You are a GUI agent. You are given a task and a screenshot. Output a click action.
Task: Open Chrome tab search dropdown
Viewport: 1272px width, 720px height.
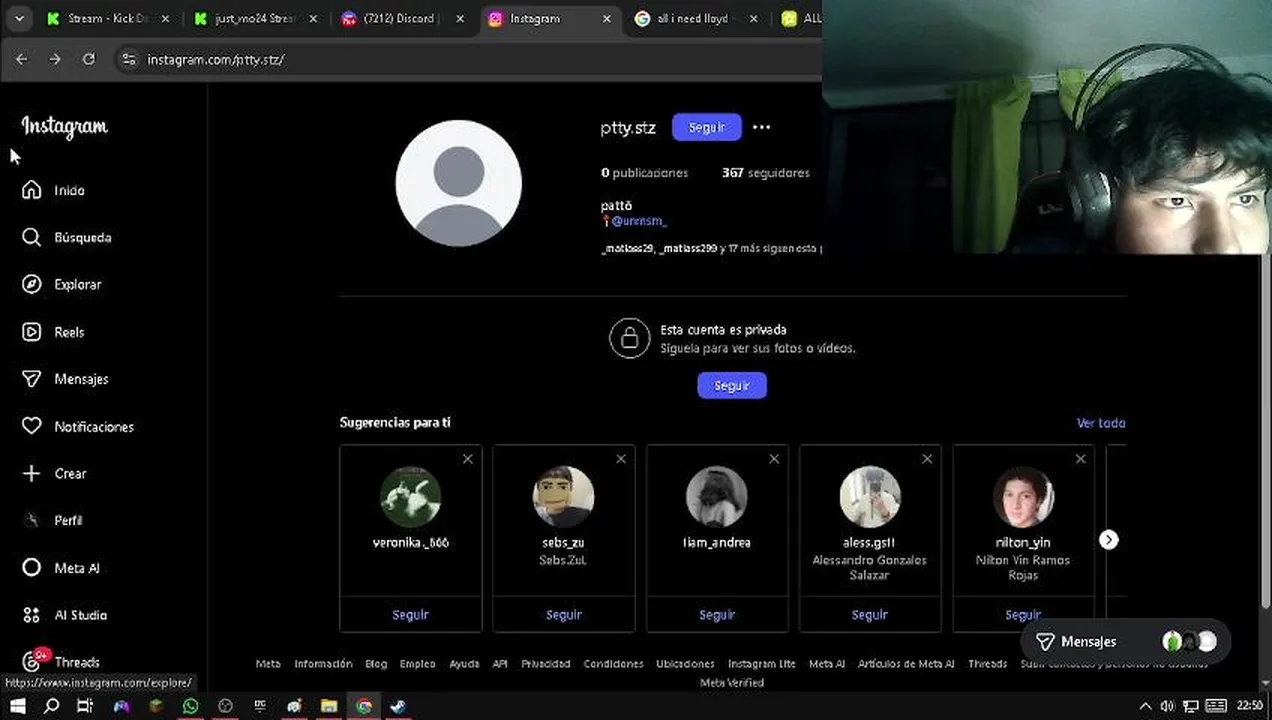pos(19,19)
